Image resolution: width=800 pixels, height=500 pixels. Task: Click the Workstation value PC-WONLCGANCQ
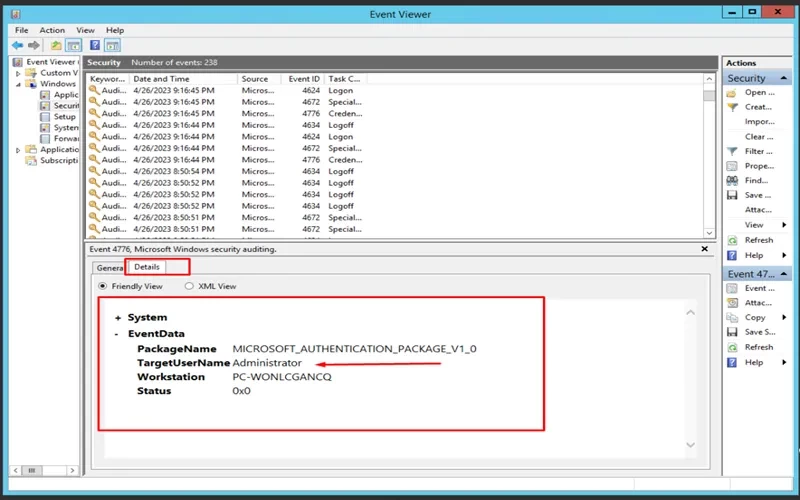click(x=282, y=377)
